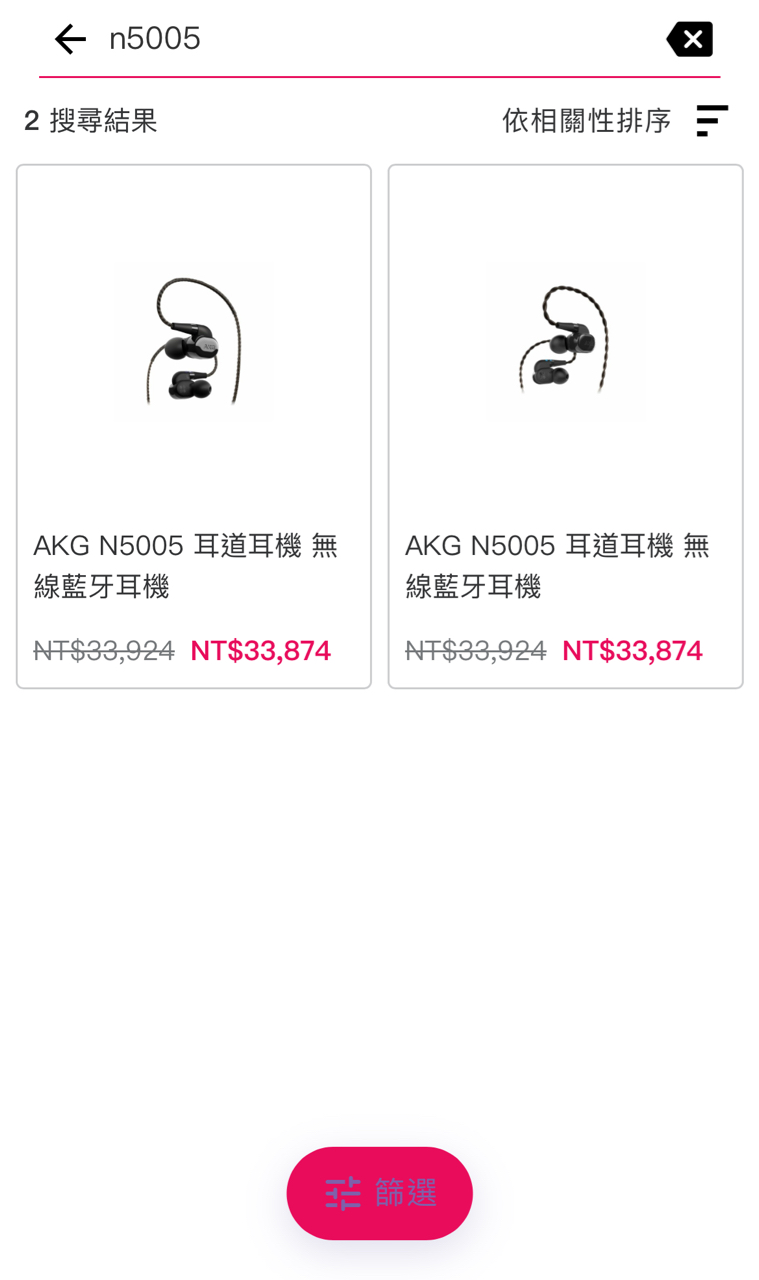Open the pink 篩選 filter button
Image resolution: width=759 pixels, height=1280 pixels.
coord(380,1193)
